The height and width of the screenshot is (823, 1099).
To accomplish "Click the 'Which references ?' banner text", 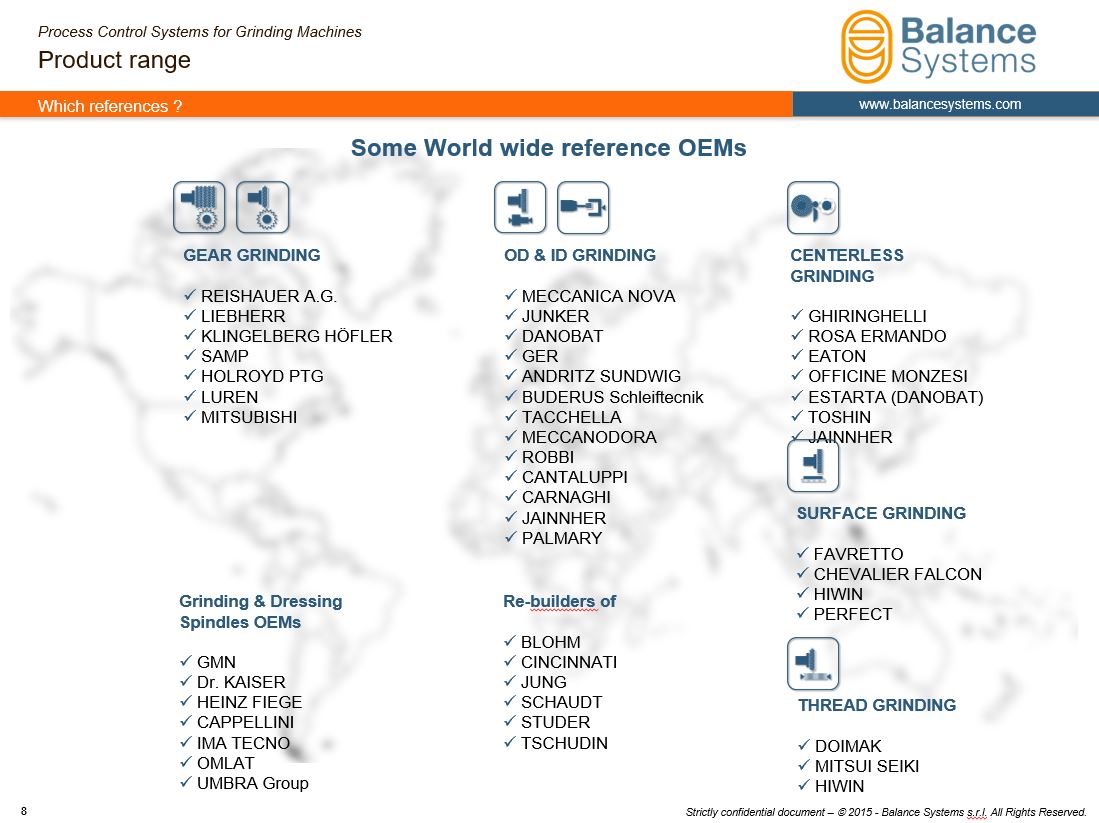I will (x=110, y=106).
